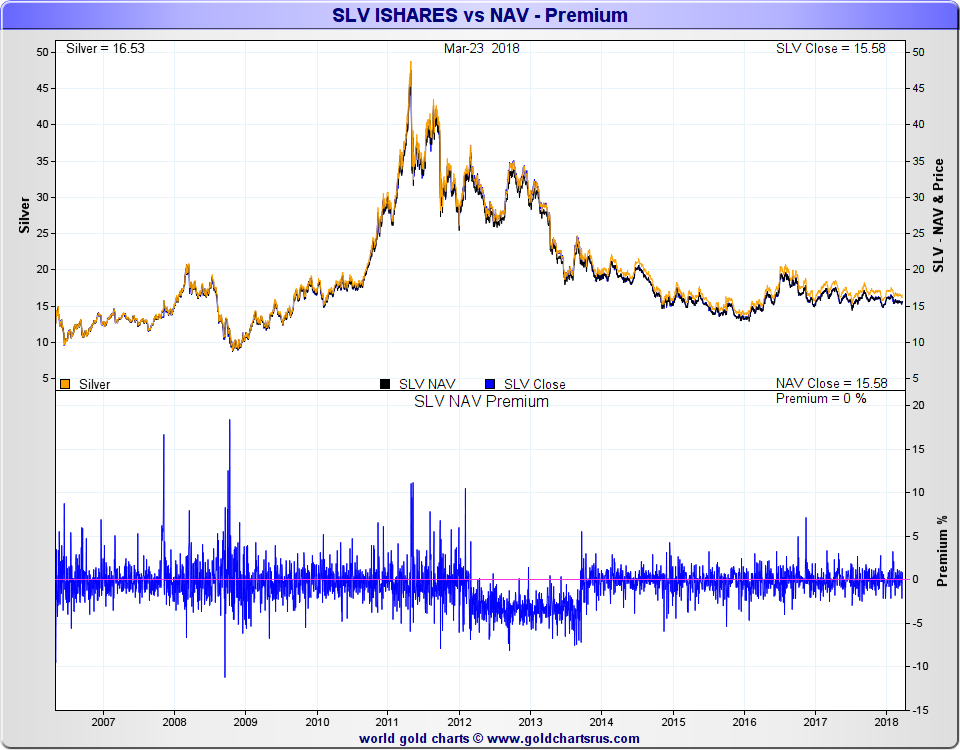Click the 2014 x-axis year label

tap(601, 722)
